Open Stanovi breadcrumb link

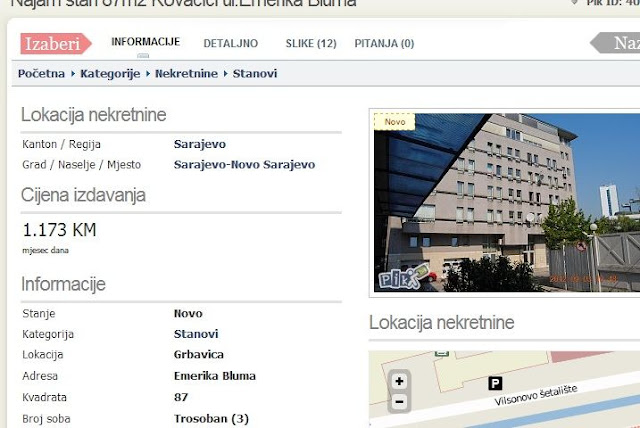(255, 73)
